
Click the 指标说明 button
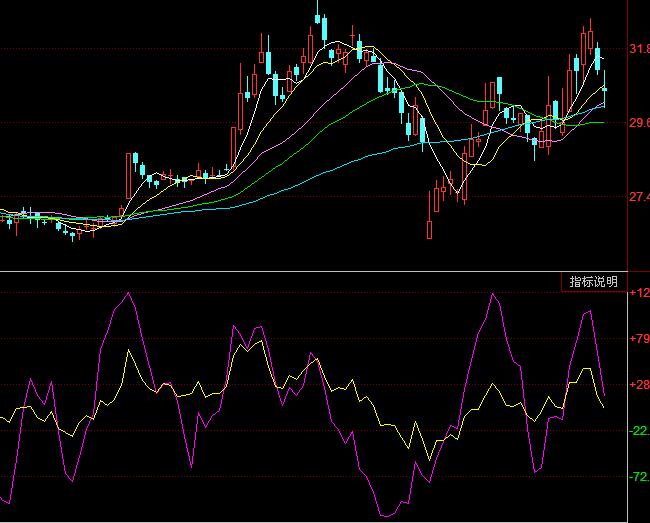593,282
